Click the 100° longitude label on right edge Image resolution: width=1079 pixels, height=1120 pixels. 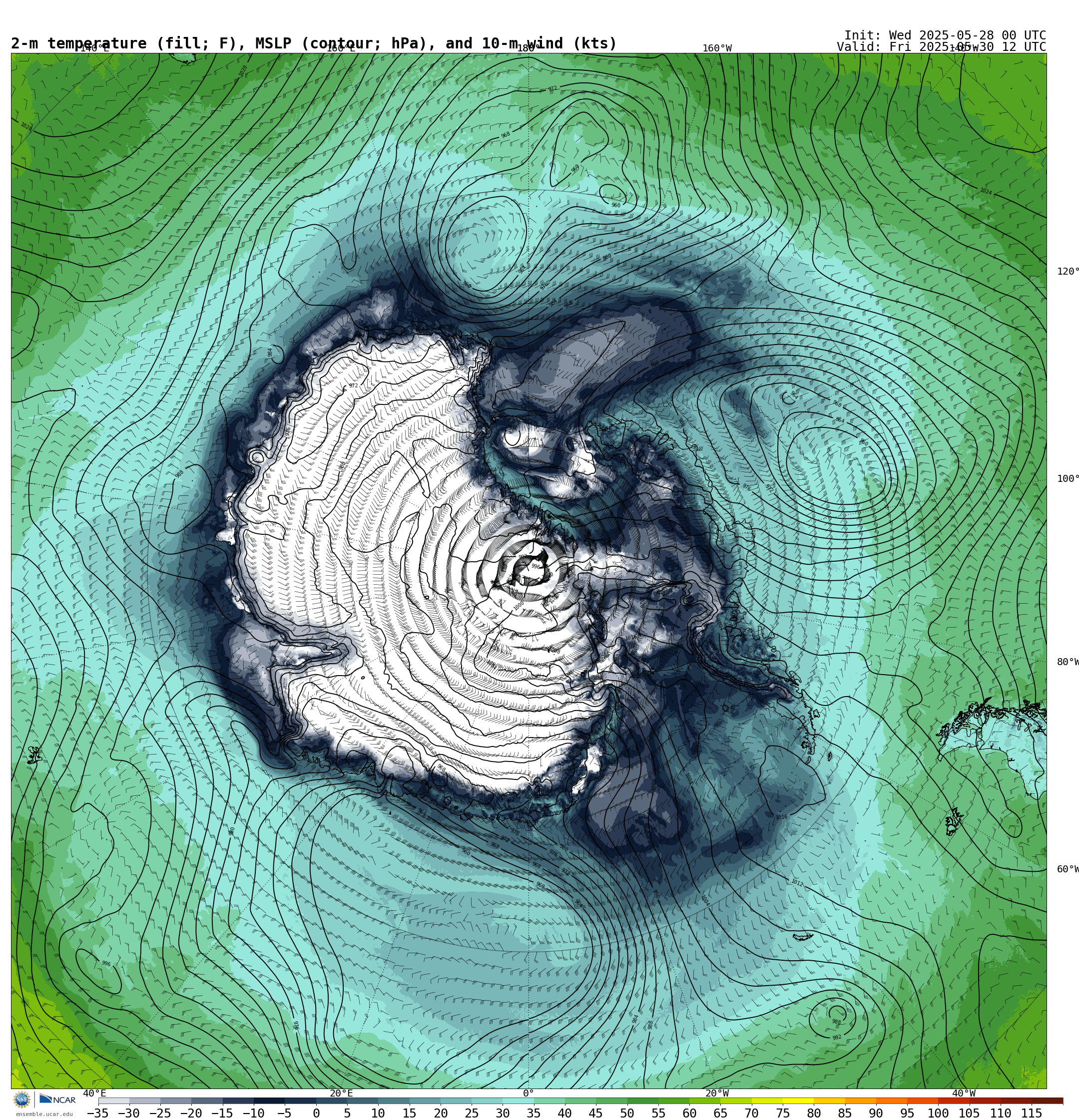click(1068, 479)
